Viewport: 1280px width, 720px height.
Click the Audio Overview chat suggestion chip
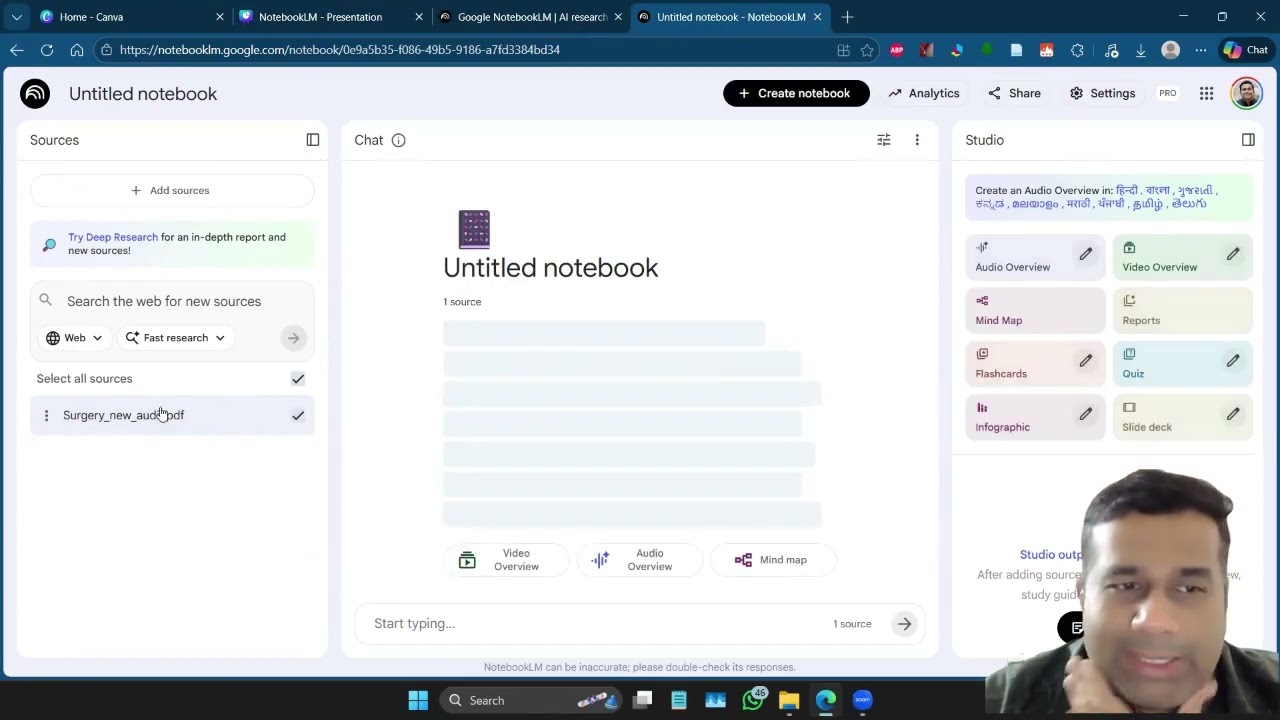(x=639, y=560)
